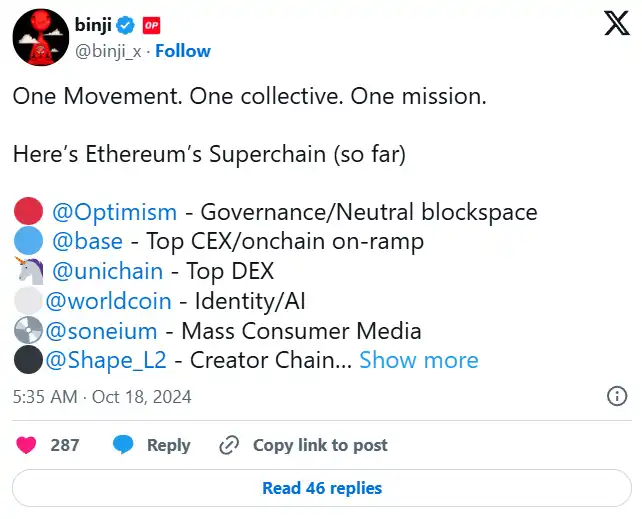Expand tweet with Show more
This screenshot has width=642, height=519.
[418, 360]
